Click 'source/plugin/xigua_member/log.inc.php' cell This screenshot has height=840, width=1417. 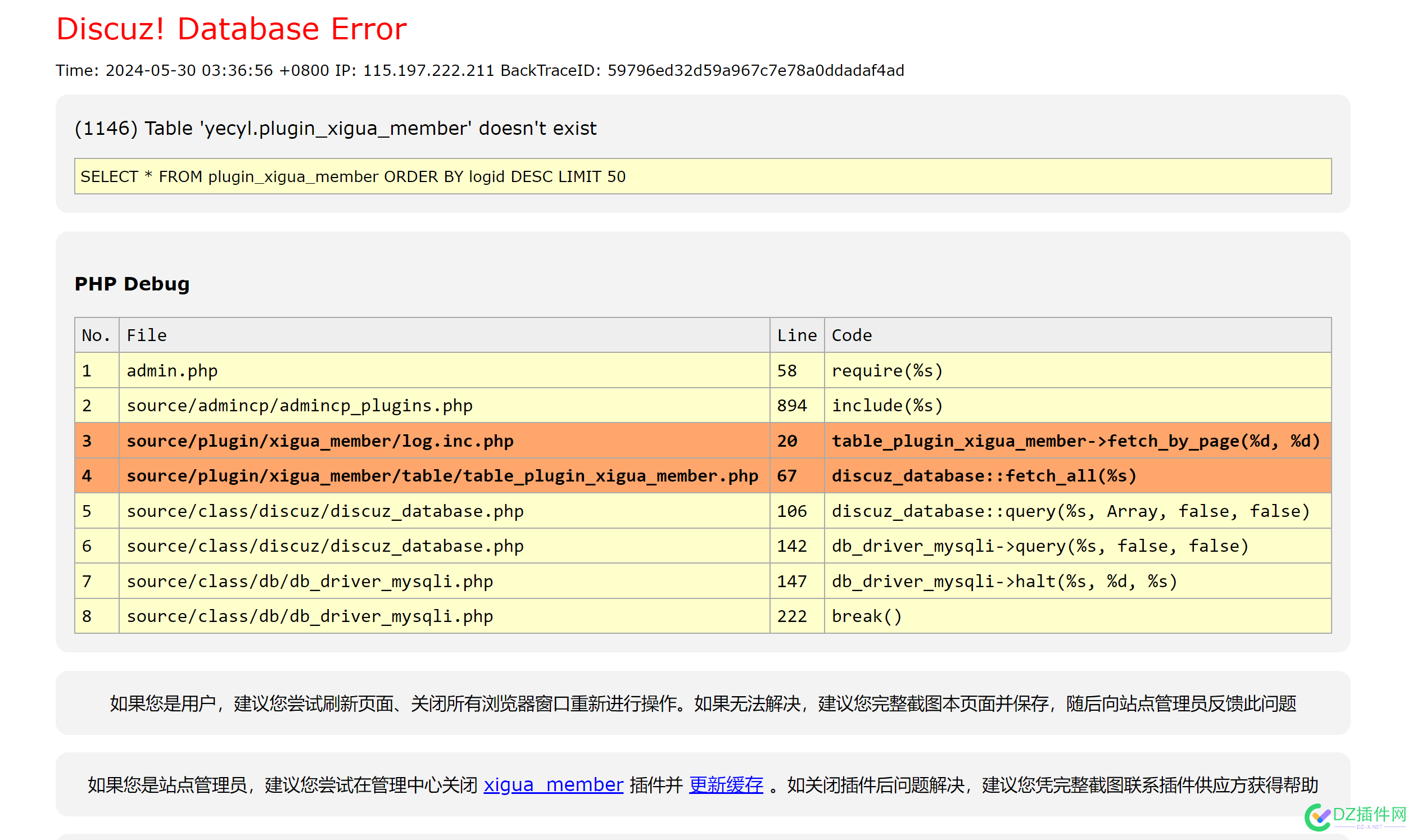(x=444, y=441)
